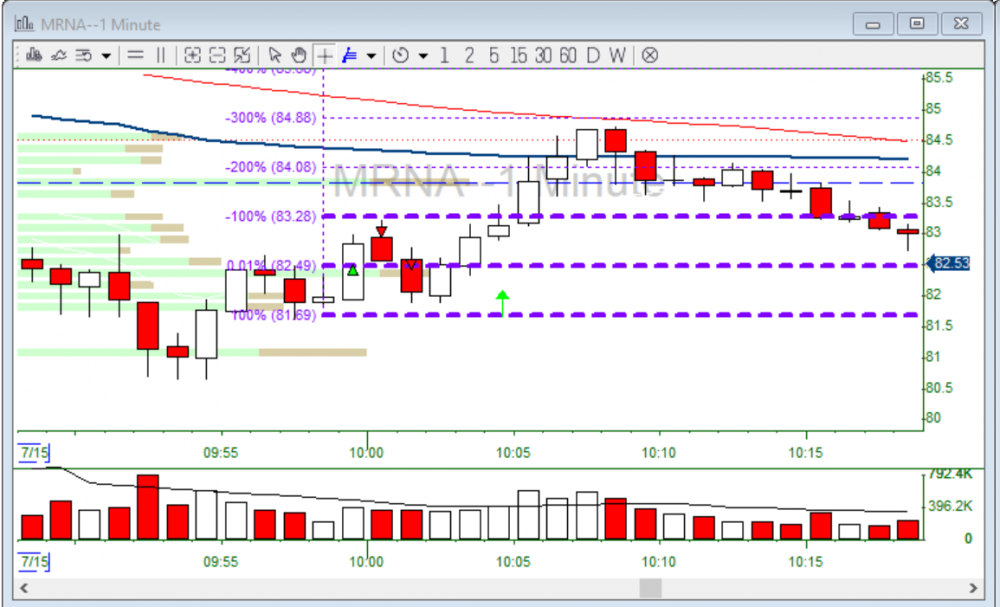This screenshot has height=607, width=1000.
Task: Select the Fibonacci drawing tool icon
Action: tap(349, 55)
